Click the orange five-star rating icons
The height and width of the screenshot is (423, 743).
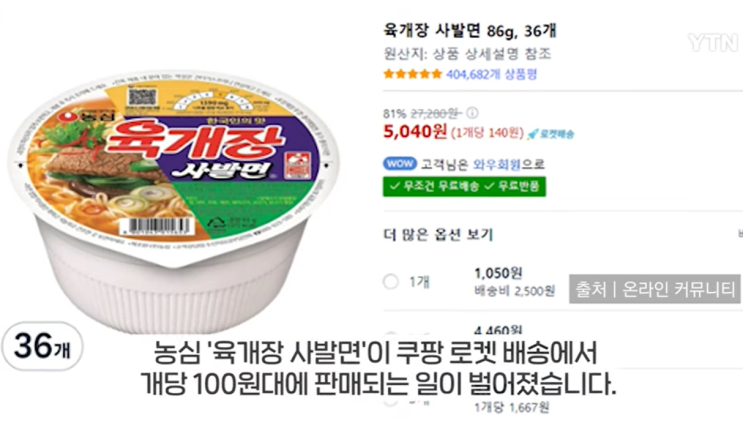pos(413,74)
